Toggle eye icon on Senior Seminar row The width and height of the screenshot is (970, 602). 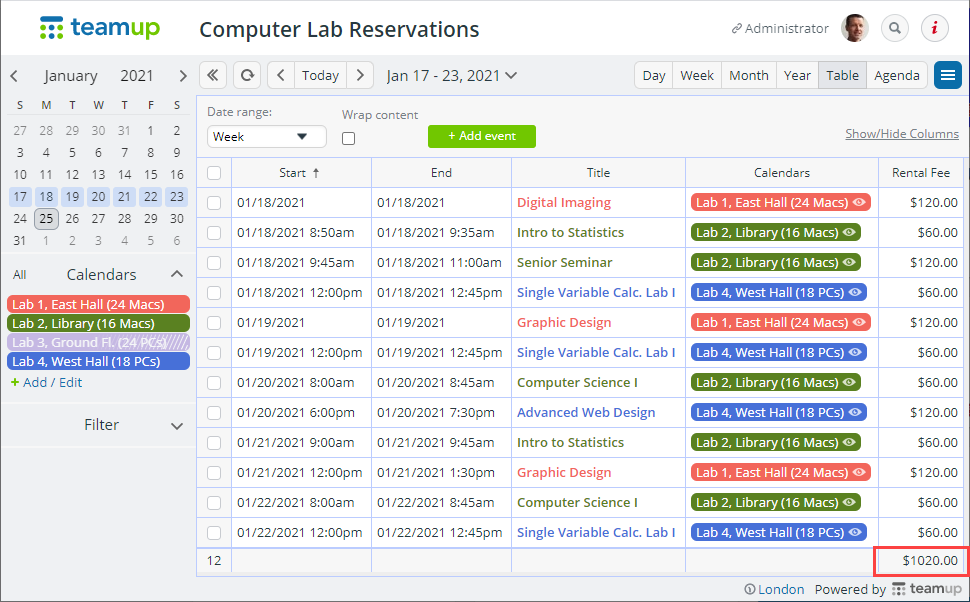(849, 263)
